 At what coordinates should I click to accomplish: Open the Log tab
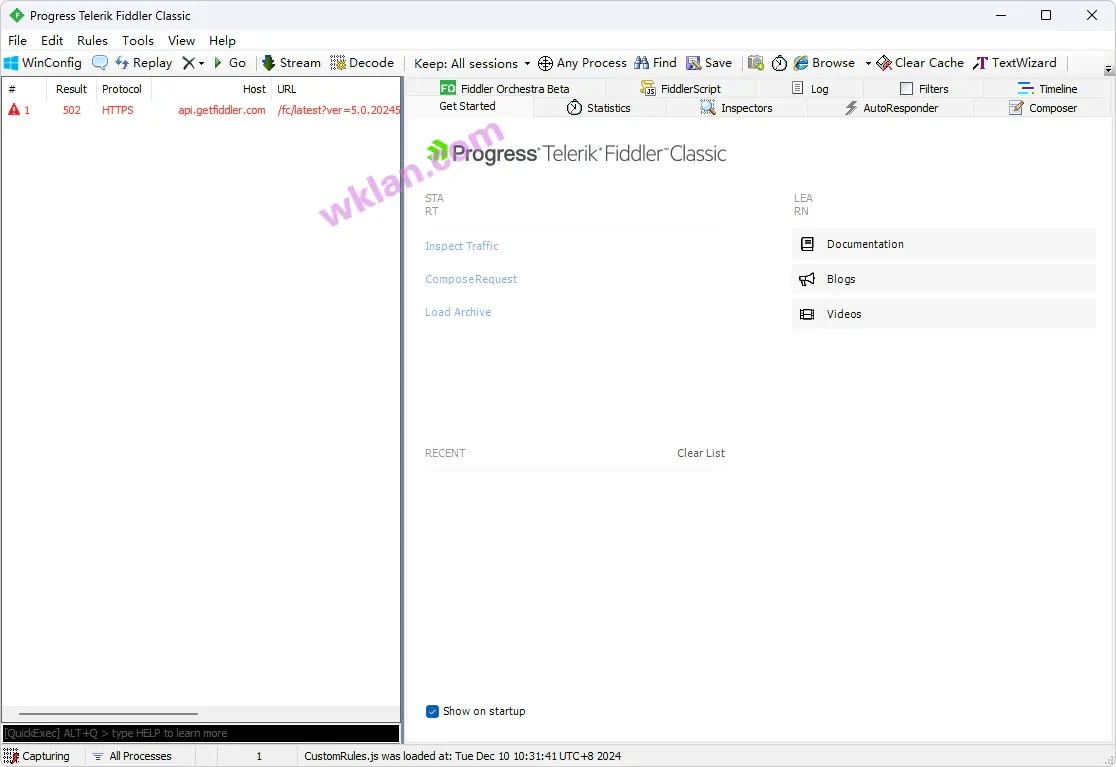(810, 89)
